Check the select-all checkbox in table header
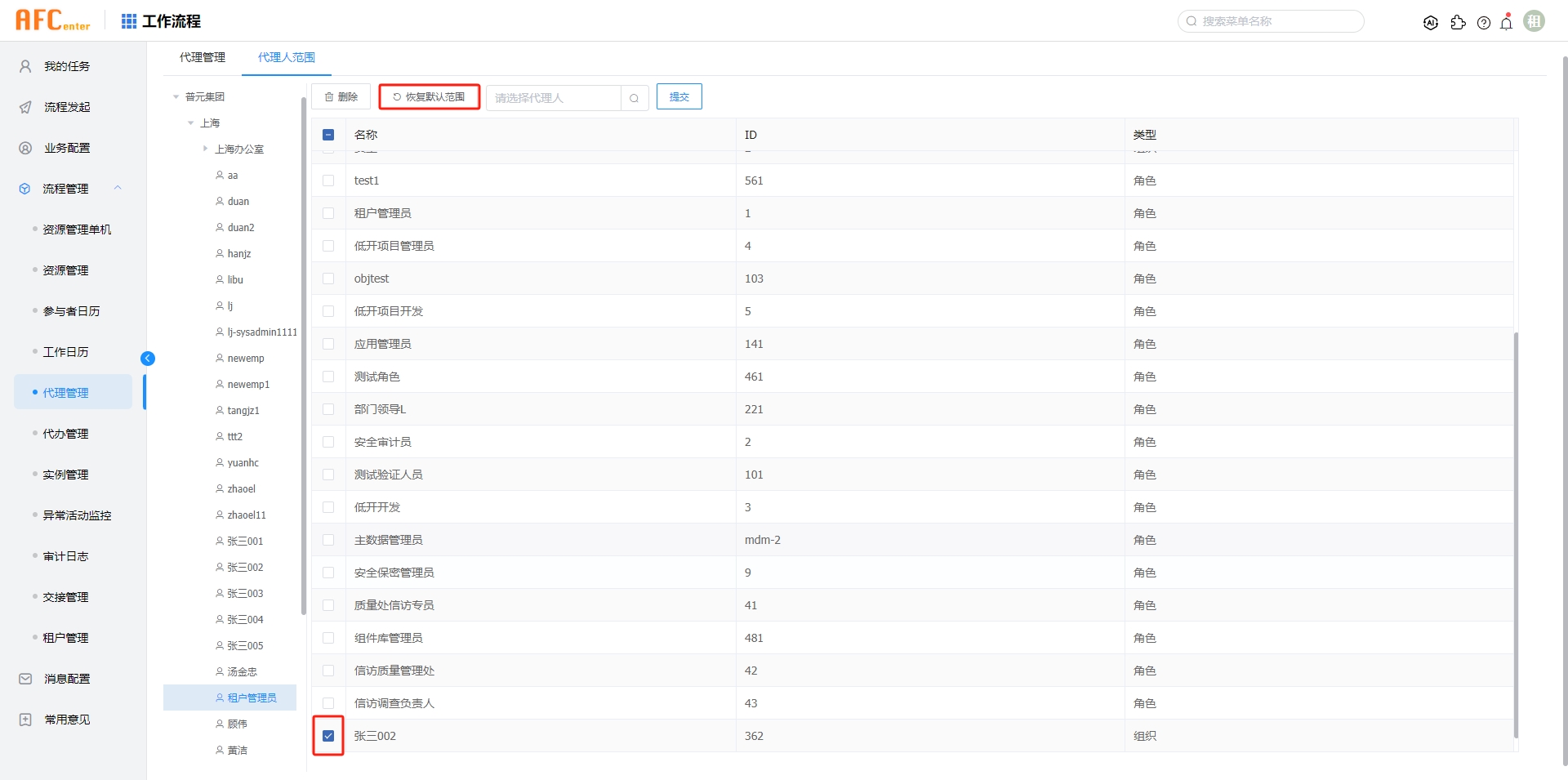The image size is (1568, 780). 329,135
